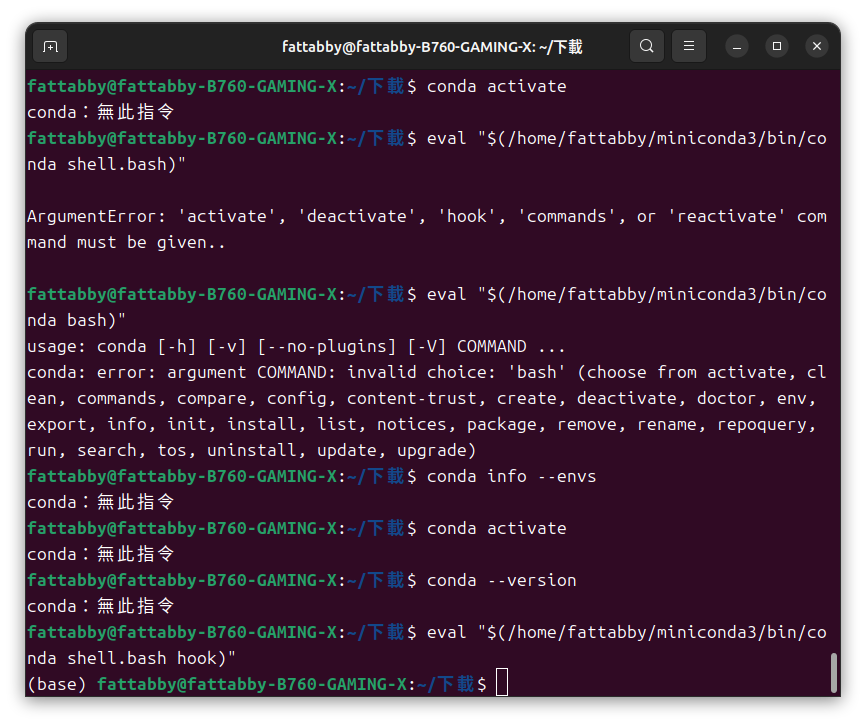
Task: Click the '(base)' environment prefix
Action: point(57,685)
